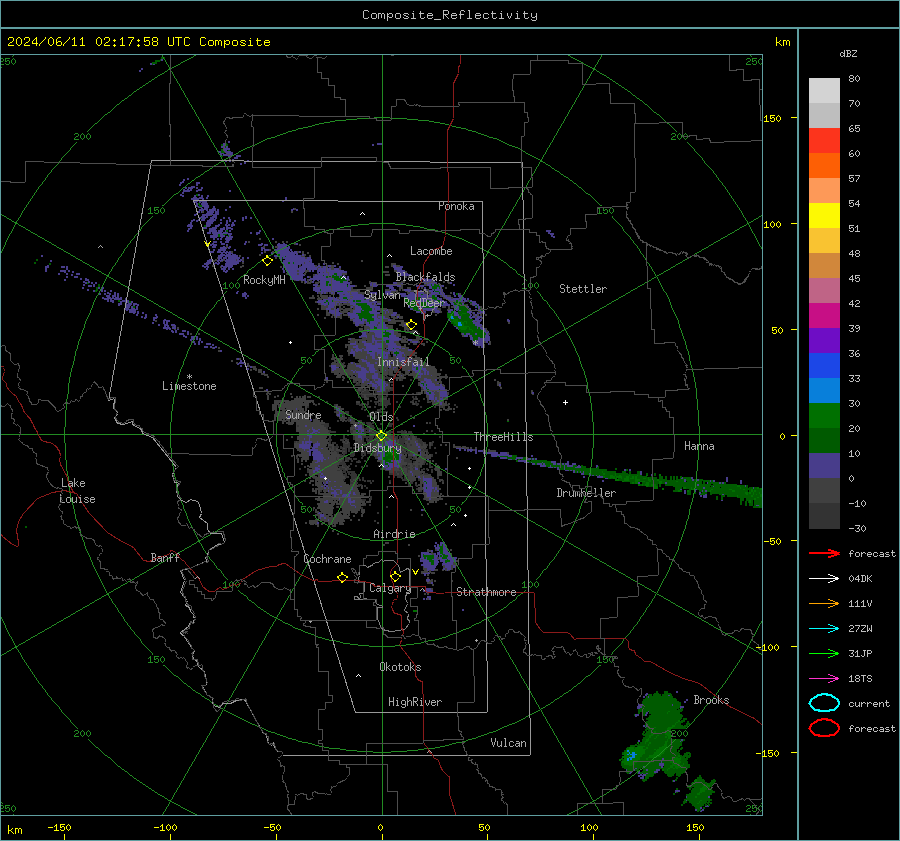
Task: Click the Strathmore town label
Action: pos(486,592)
